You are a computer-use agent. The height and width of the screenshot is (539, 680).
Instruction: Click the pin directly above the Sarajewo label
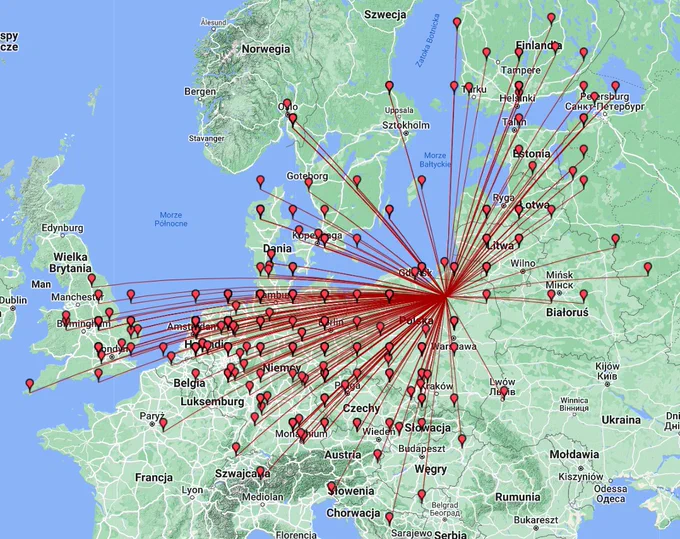389,518
